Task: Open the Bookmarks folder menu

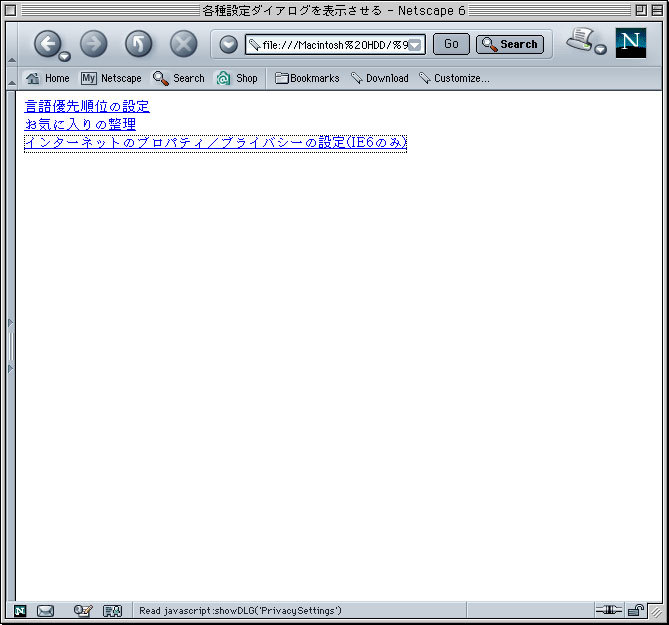Action: [307, 78]
